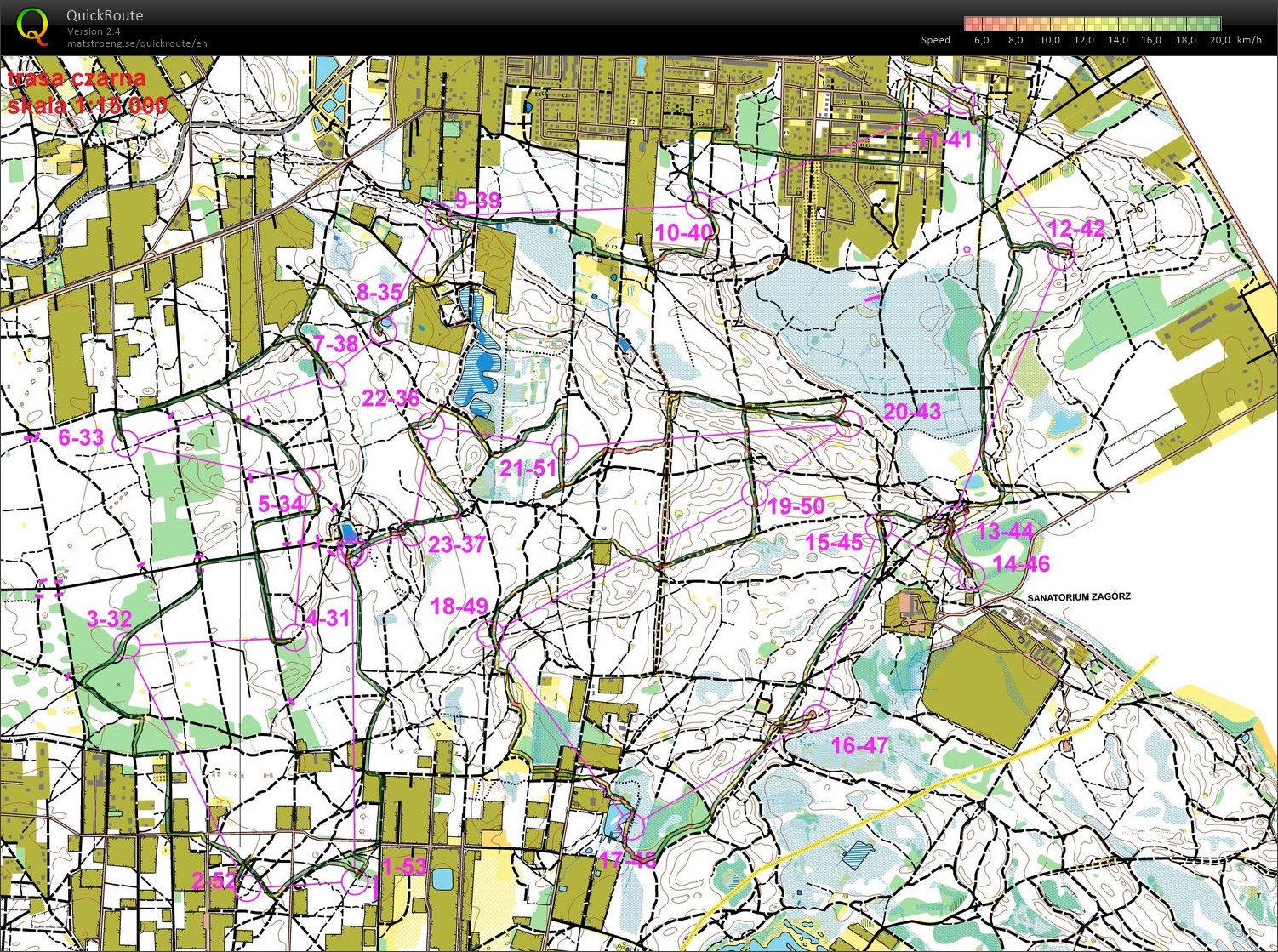The image size is (1278, 952).
Task: Select the control circle for 16-47
Action: (816, 718)
